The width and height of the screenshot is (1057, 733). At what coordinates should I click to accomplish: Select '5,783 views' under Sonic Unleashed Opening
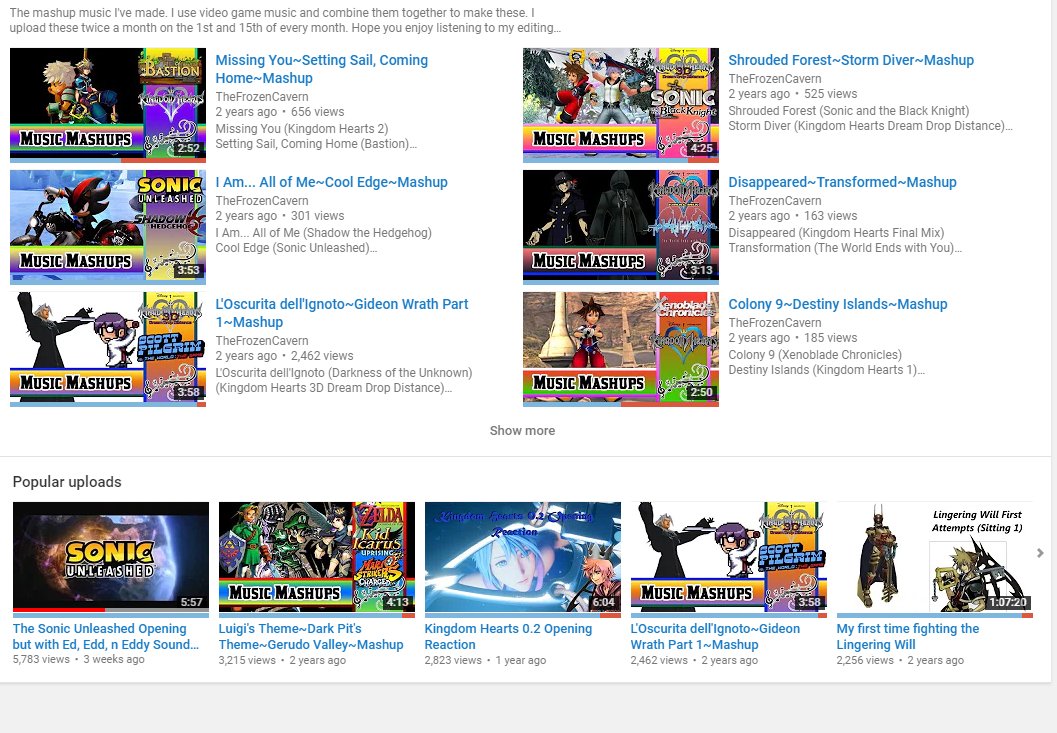(41, 659)
